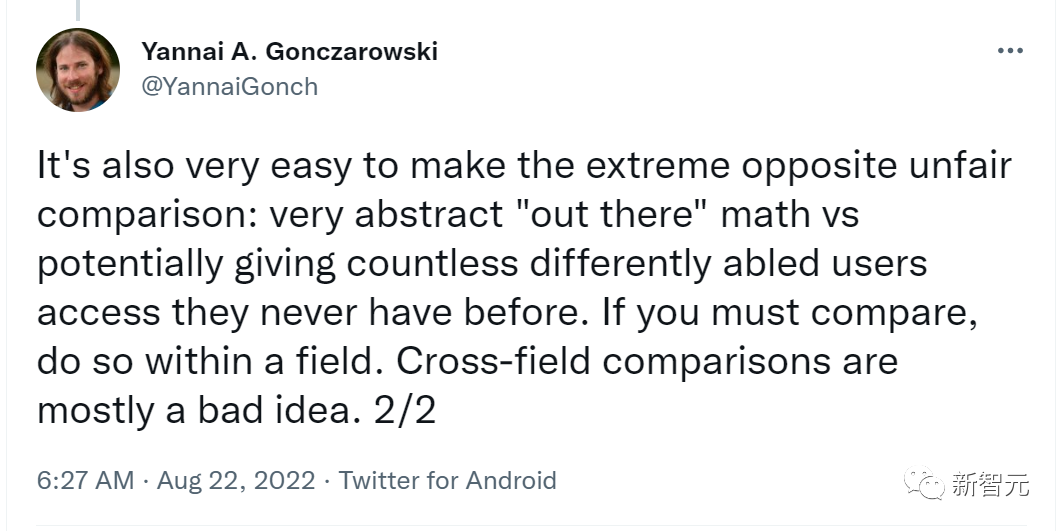
Task: Click the words "access they never have before"
Action: (311, 312)
